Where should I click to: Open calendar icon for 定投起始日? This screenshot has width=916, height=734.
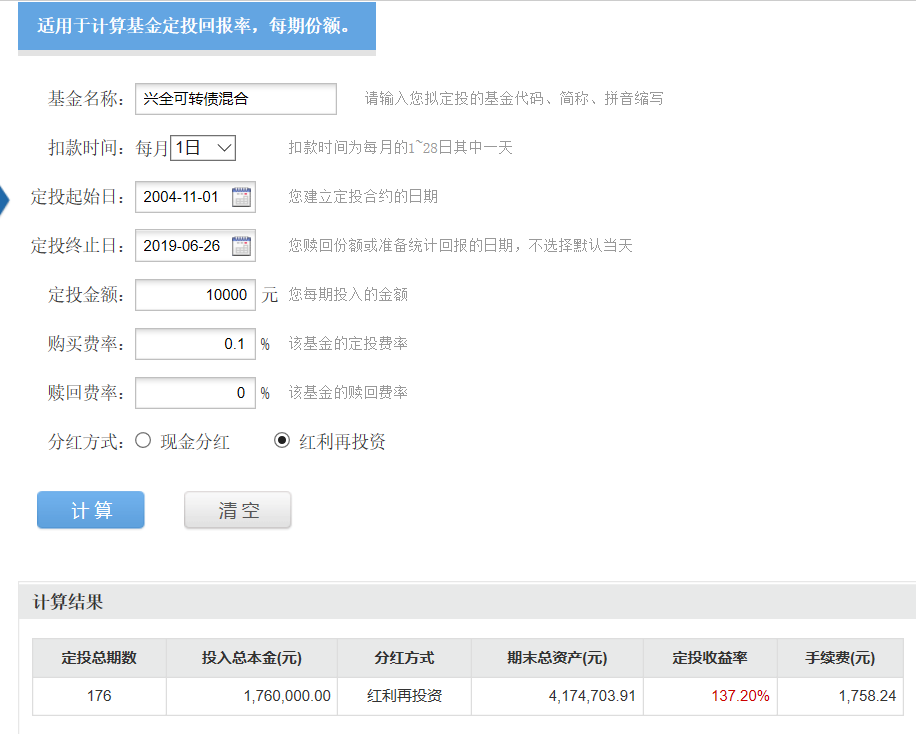click(x=241, y=197)
